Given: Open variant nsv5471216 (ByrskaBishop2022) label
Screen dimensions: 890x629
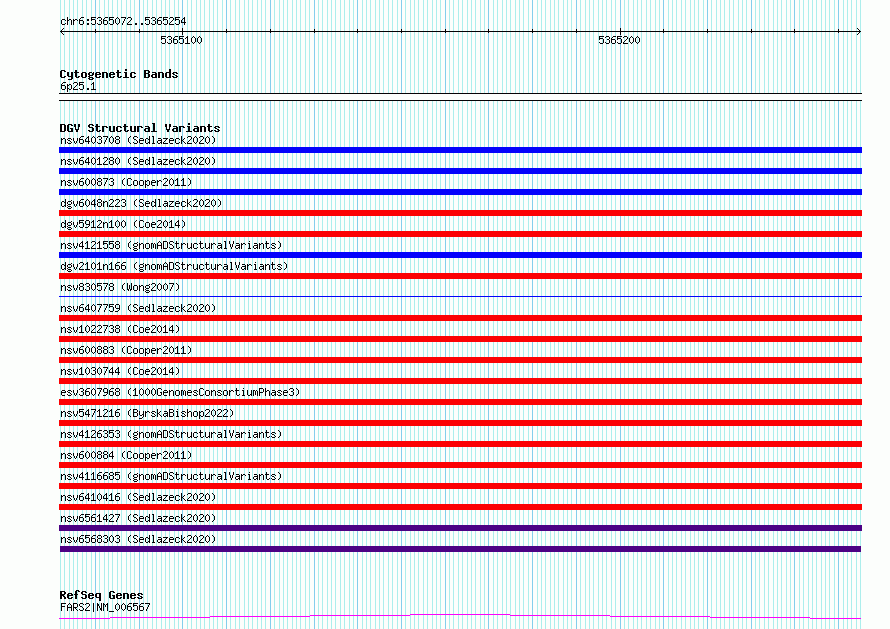Looking at the screenshot, I should point(147,413).
